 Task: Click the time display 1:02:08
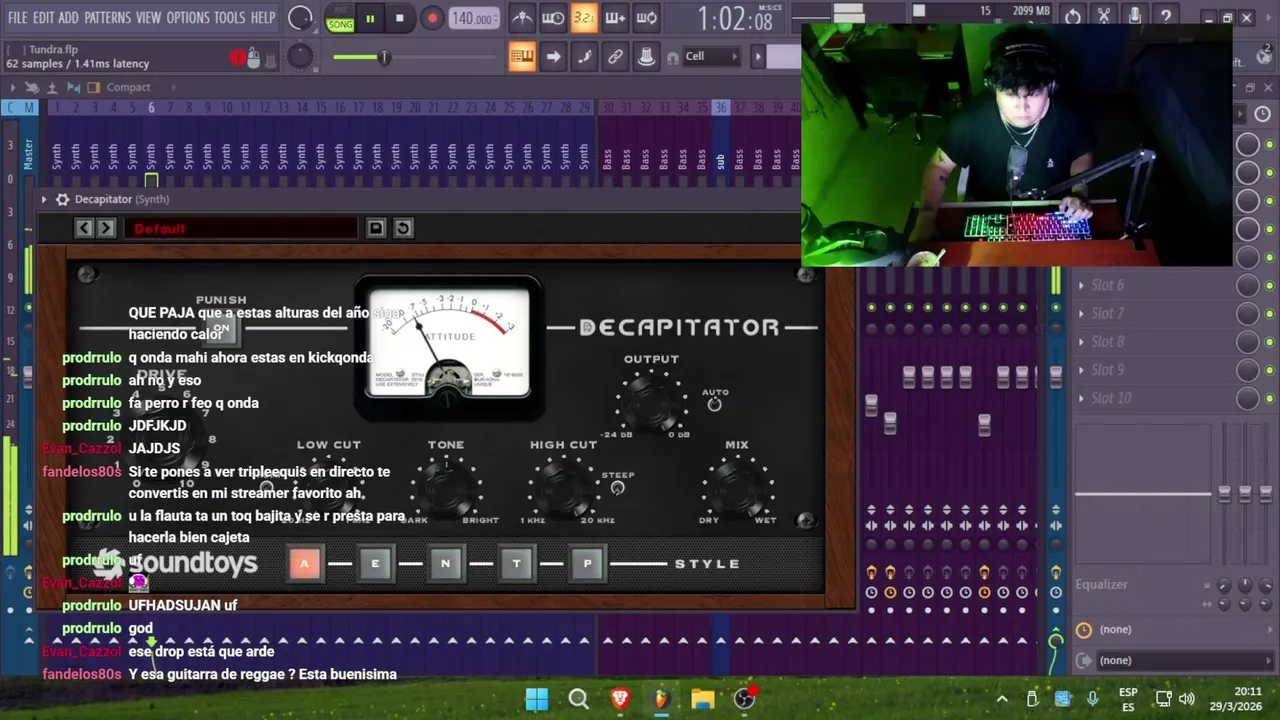click(735, 19)
